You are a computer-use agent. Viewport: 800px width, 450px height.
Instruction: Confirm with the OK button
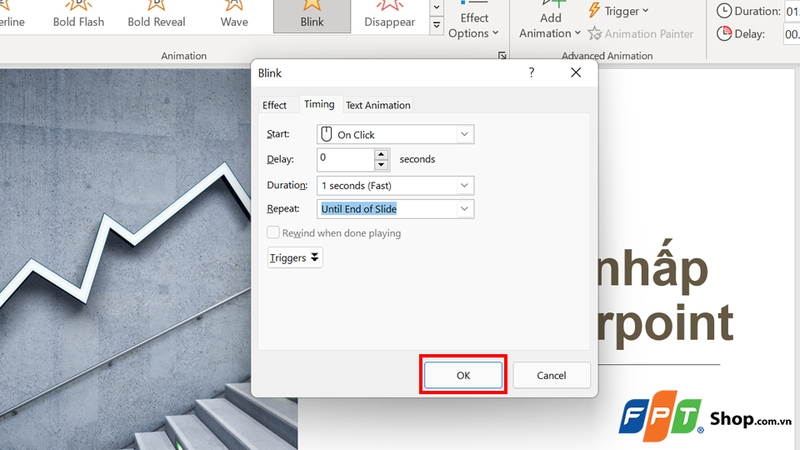coord(463,375)
